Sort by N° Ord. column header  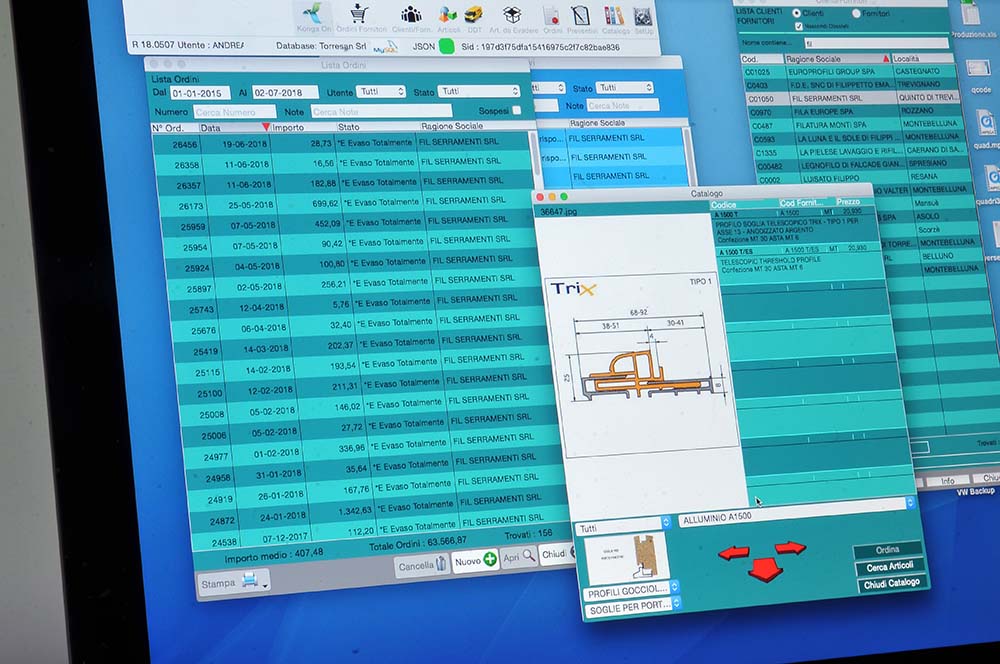coord(174,128)
